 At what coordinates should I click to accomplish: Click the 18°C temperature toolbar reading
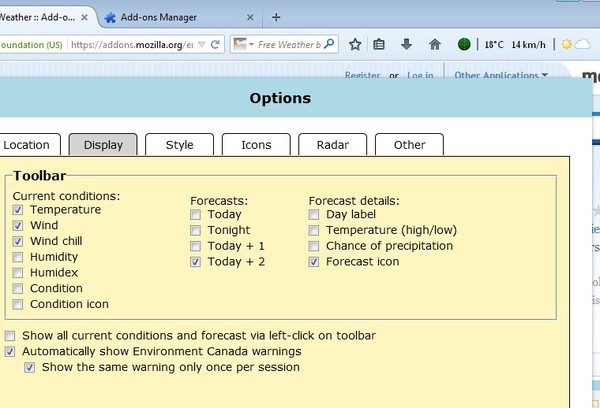pyautogui.click(x=494, y=45)
